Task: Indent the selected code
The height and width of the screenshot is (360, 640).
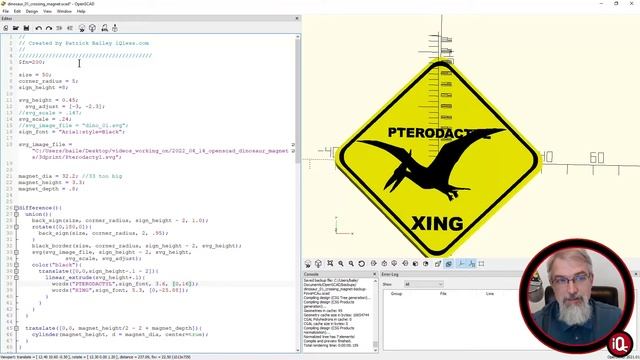Action: click(70, 28)
